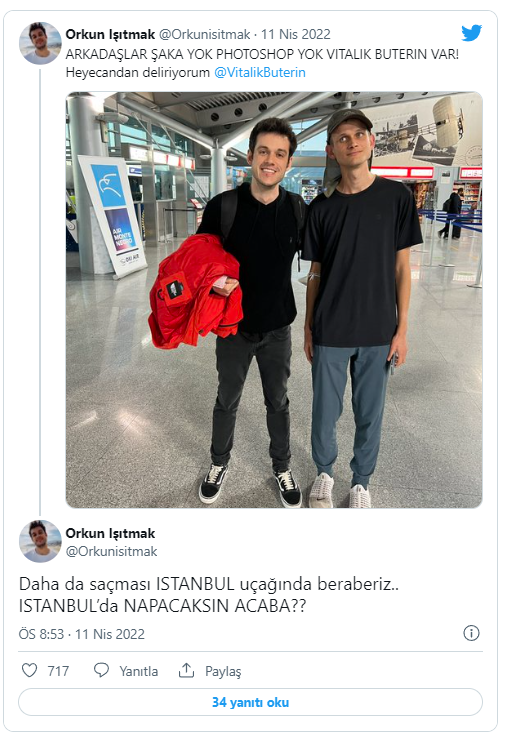Click the 'Yanıtla' reply label
Screen dimensions: 507x737
[x=139, y=671]
